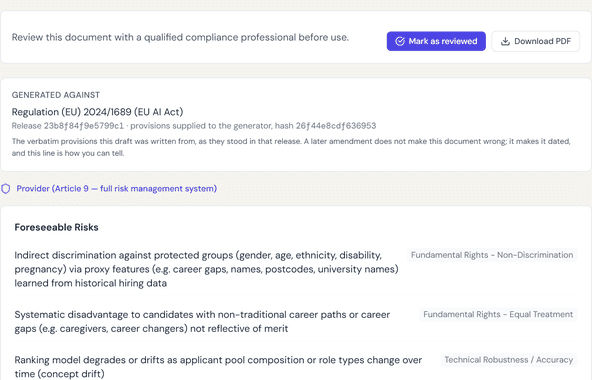The image size is (592, 380).
Task: Open Provider (Article 9 — full risk management system)
Action: coord(117,188)
